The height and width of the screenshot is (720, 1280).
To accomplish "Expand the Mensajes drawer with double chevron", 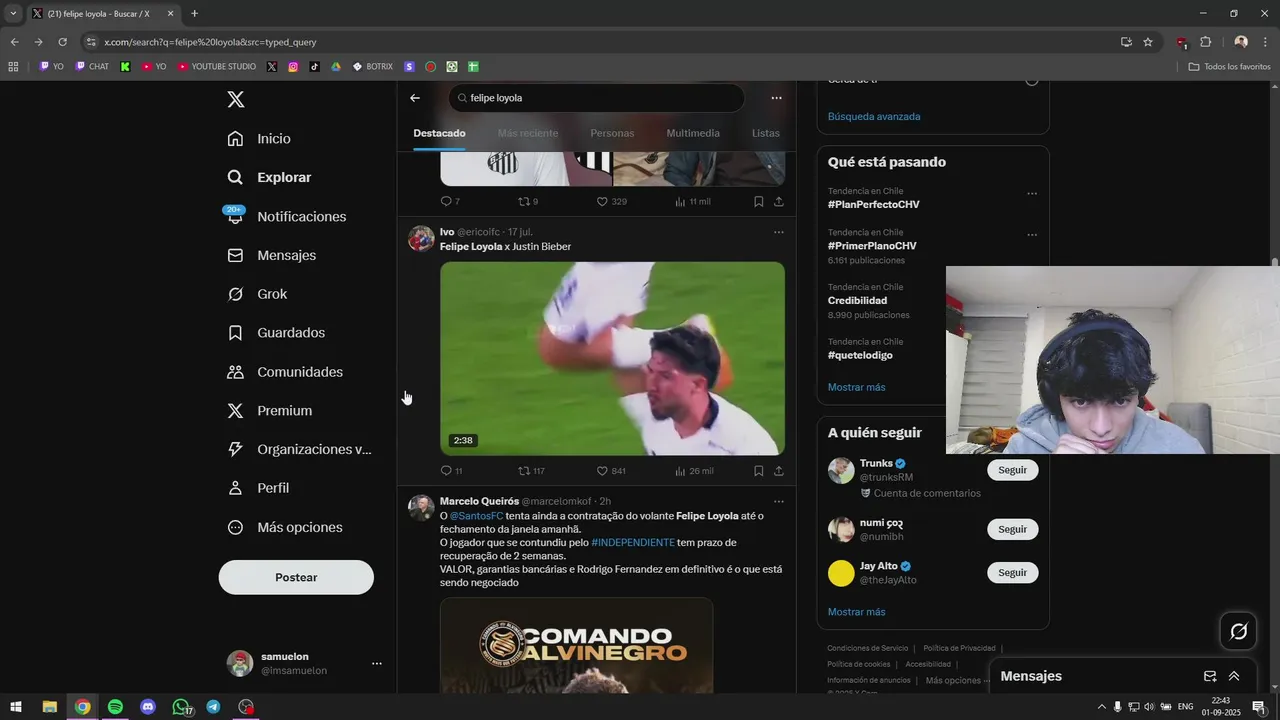I will click(1234, 676).
